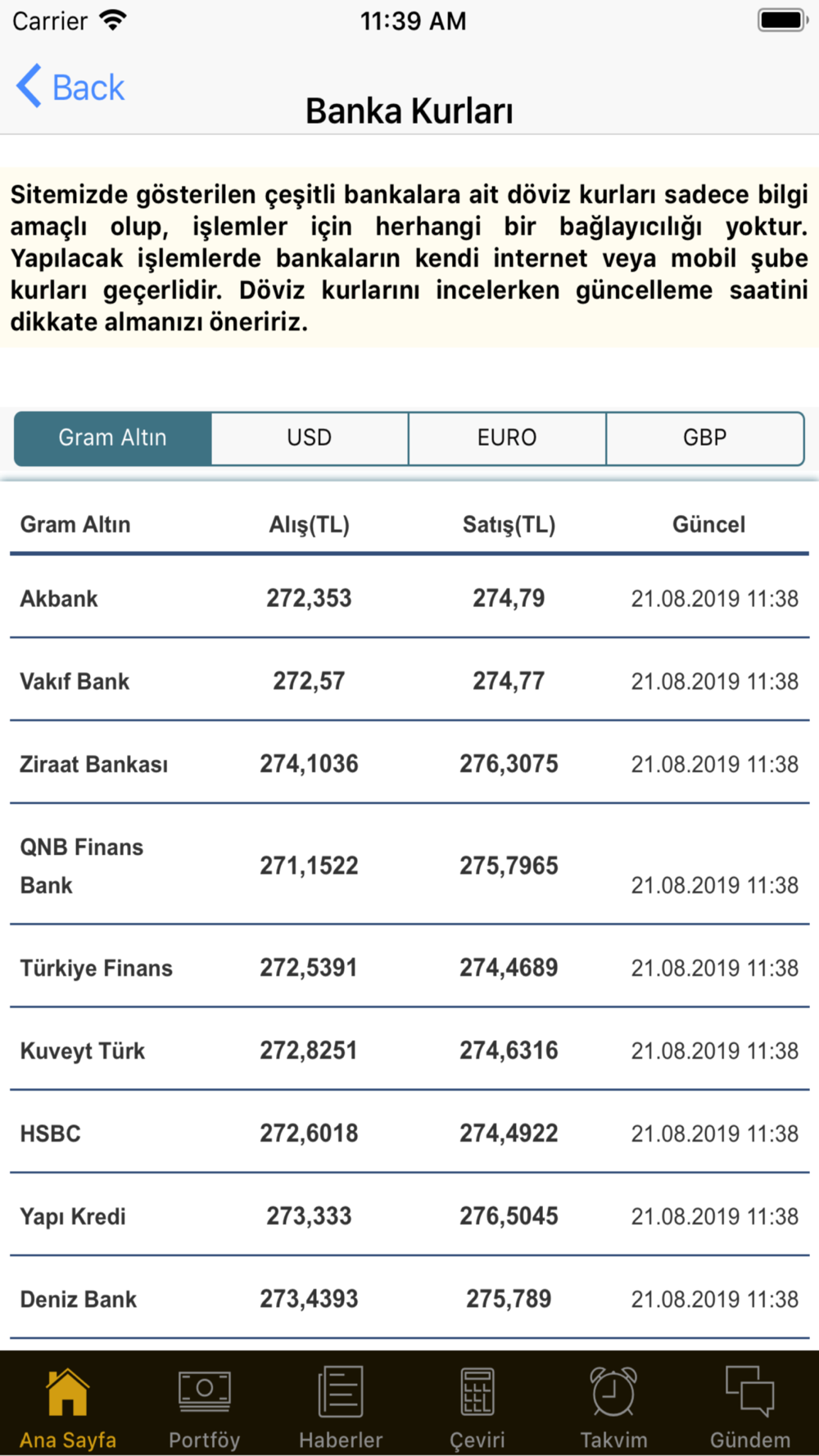This screenshot has width=819, height=1456.
Task: Switch to the USD segment
Action: pyautogui.click(x=310, y=438)
